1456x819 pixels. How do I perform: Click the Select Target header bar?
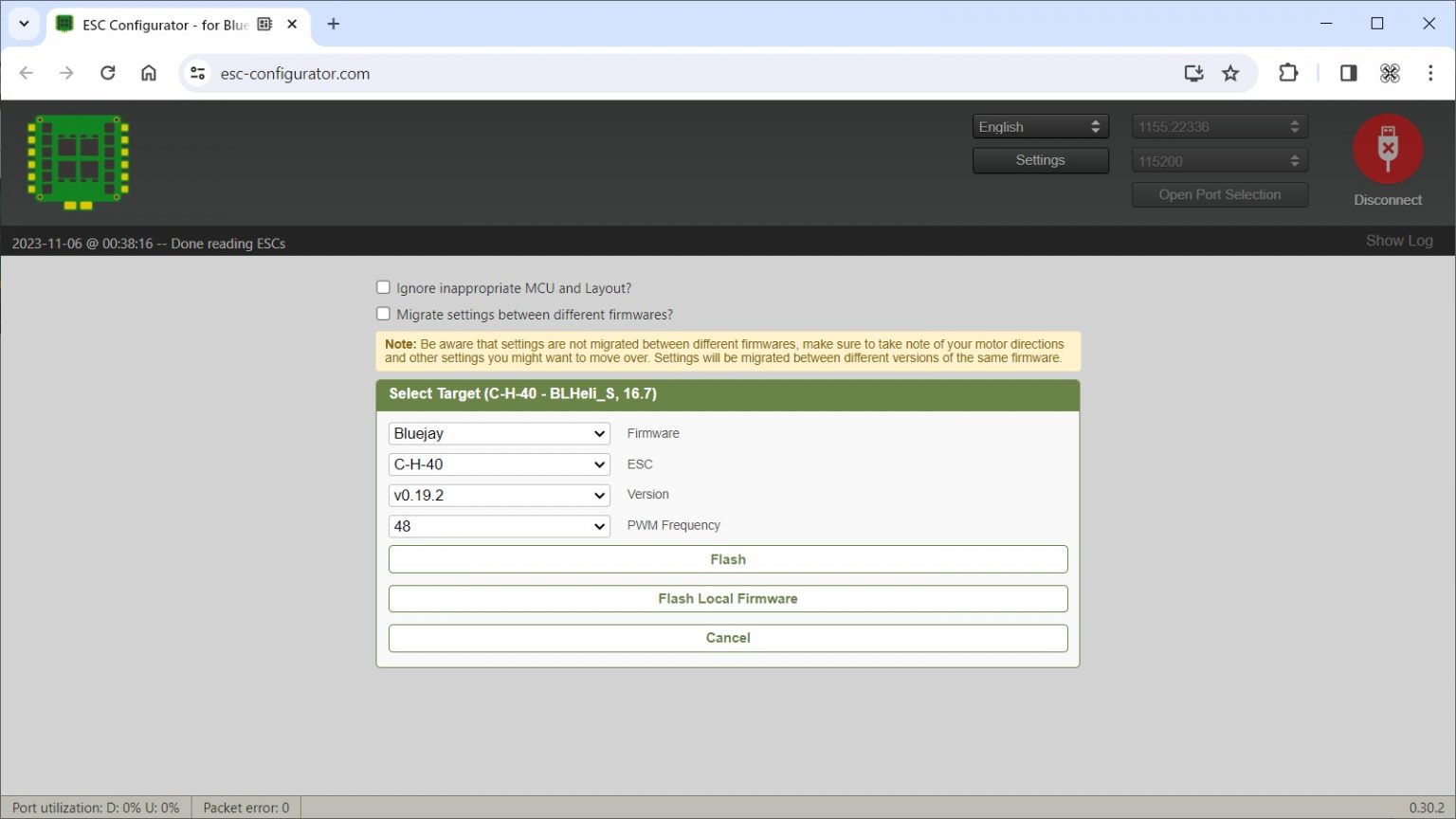click(728, 395)
